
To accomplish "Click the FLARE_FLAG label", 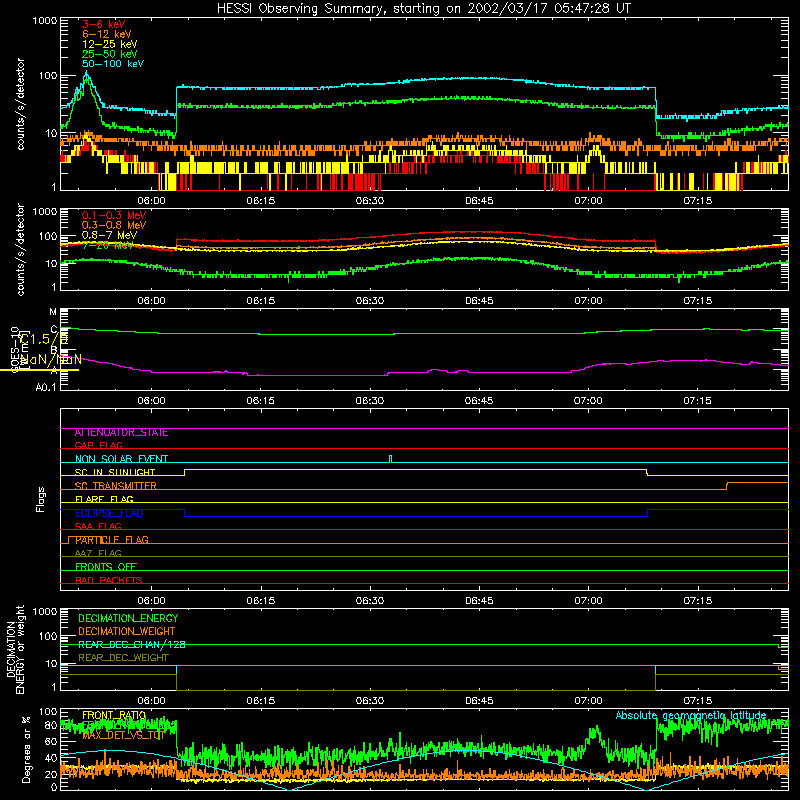I will coord(104,499).
